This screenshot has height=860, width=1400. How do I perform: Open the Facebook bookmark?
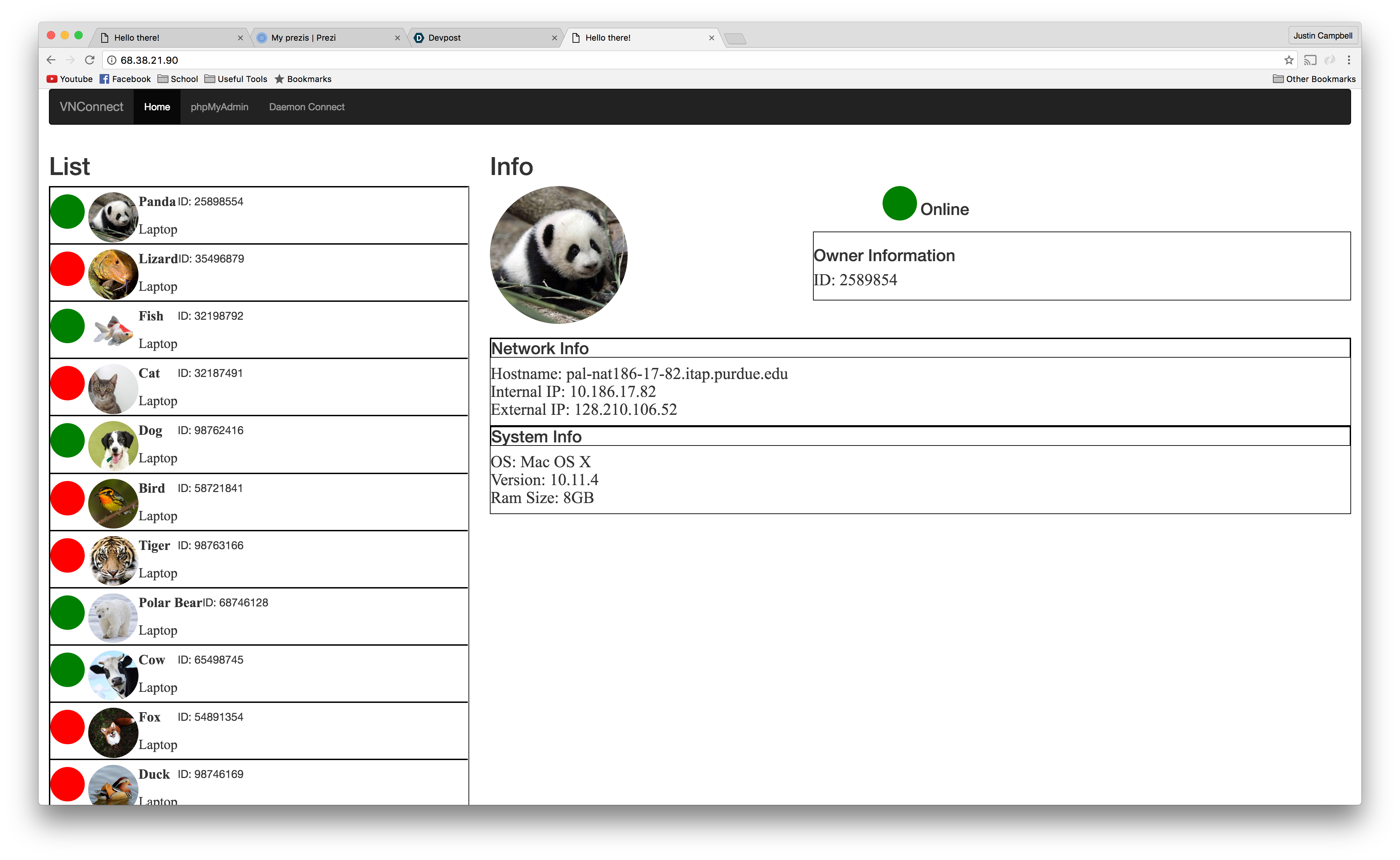pos(125,79)
